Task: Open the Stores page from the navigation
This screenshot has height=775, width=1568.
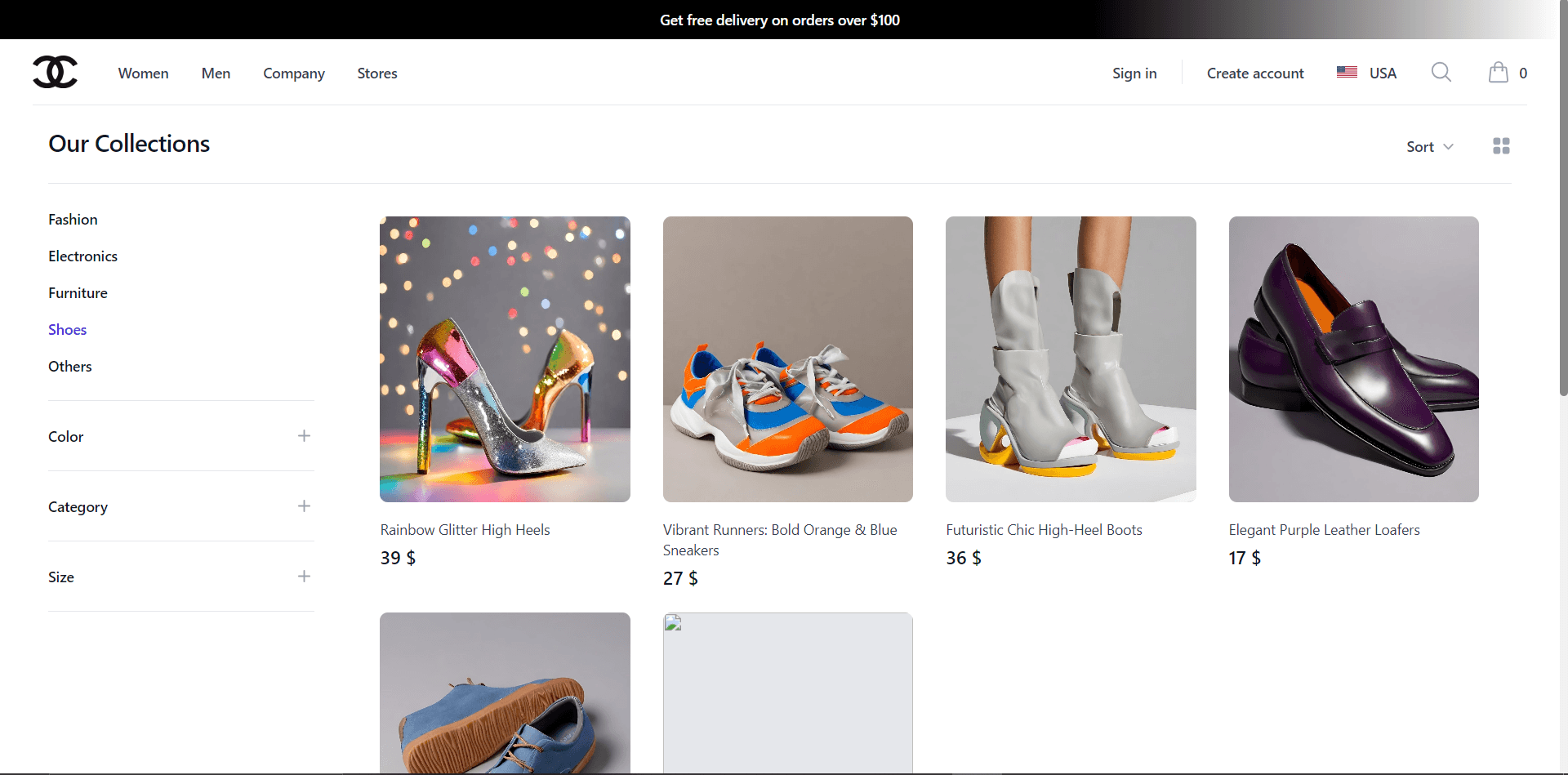Action: pos(376,73)
